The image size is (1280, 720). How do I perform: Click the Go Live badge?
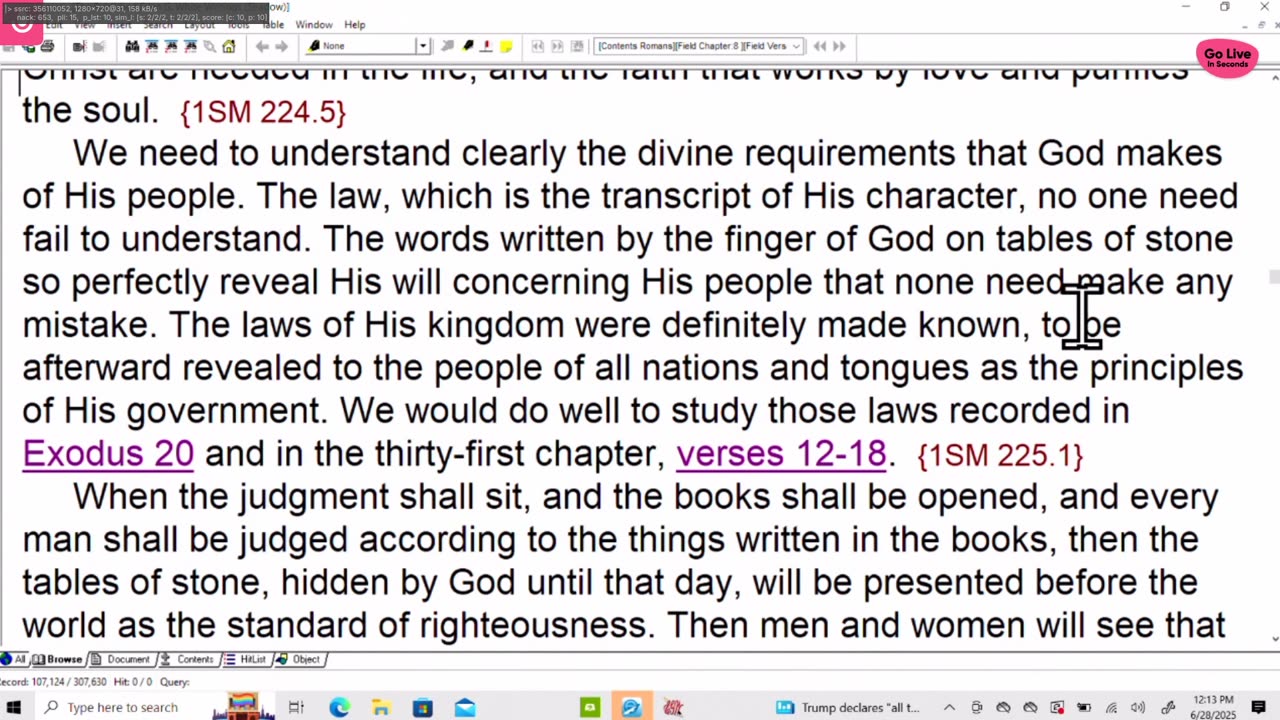pos(1227,58)
